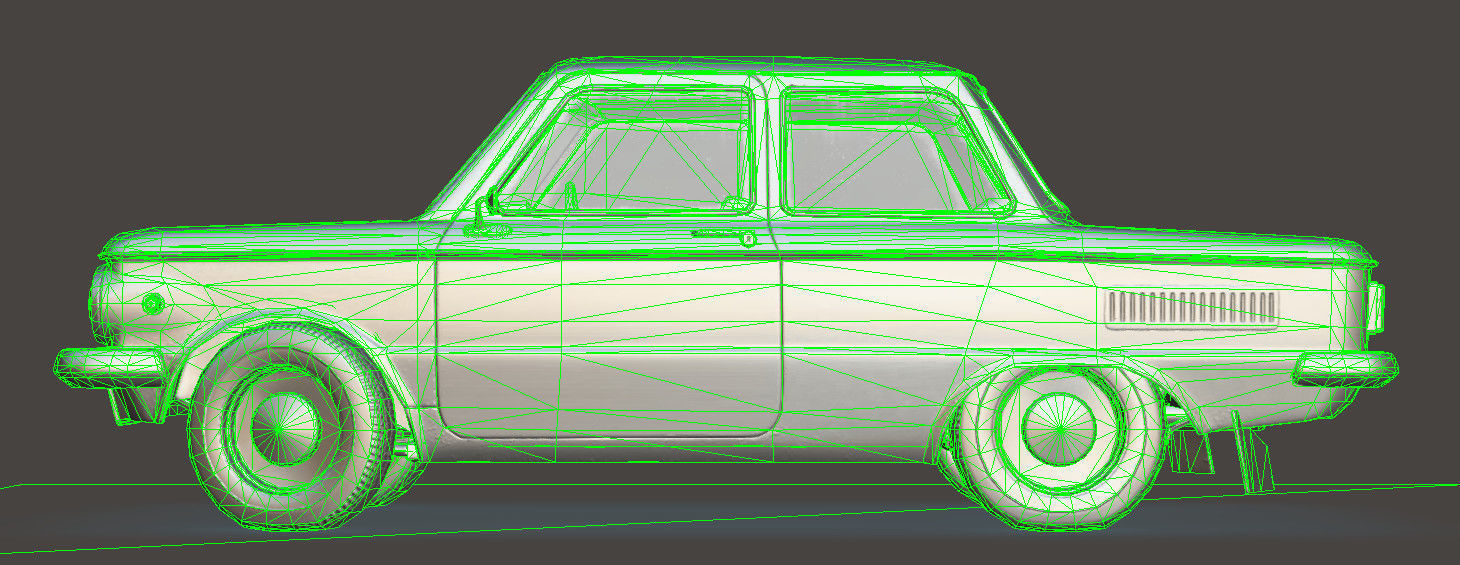
Task: Select the door handle on the car
Action: [723, 236]
